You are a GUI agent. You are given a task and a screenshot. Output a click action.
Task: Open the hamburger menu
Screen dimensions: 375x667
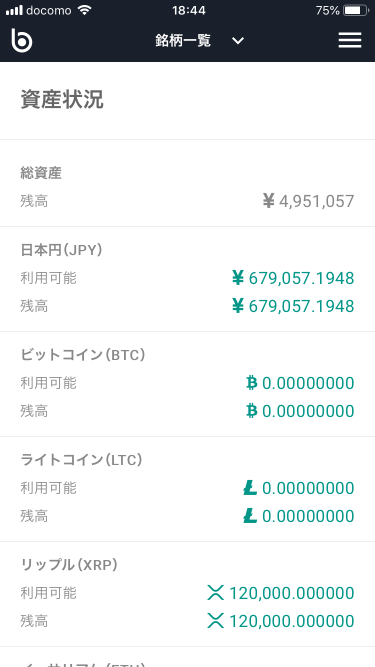(x=350, y=40)
